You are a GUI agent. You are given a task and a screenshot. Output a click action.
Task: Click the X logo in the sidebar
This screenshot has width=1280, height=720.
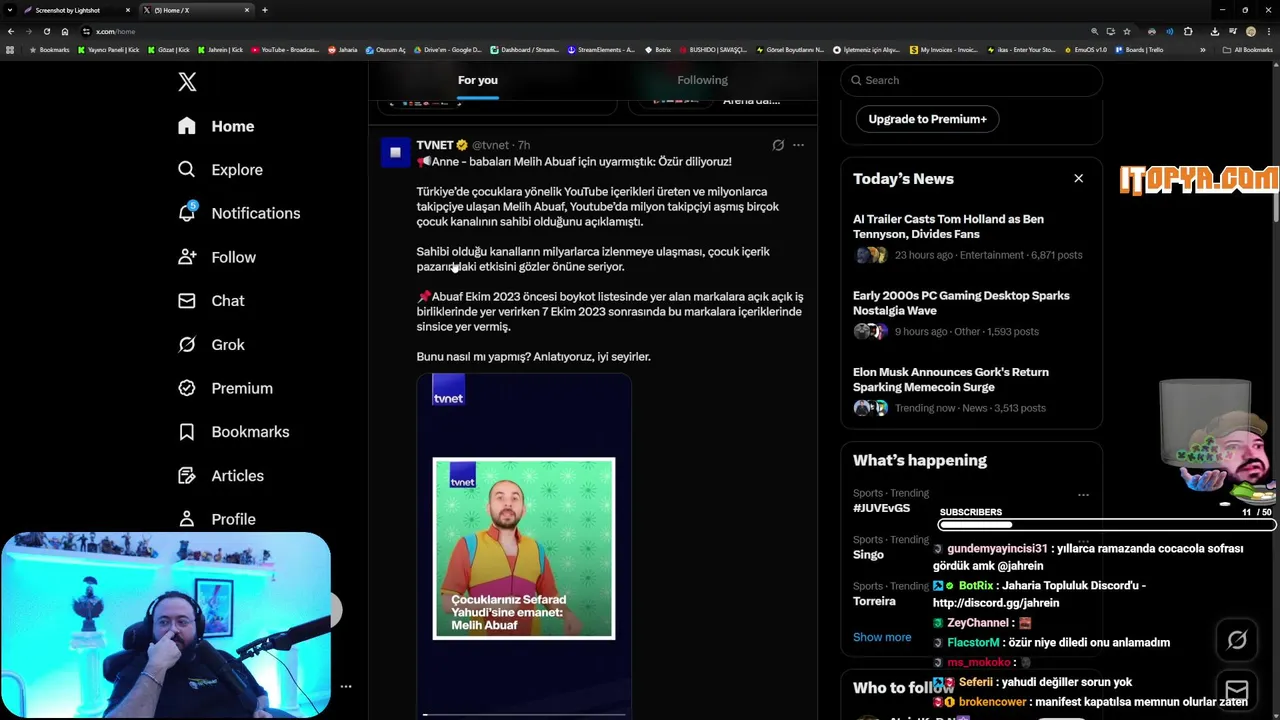coord(187,82)
